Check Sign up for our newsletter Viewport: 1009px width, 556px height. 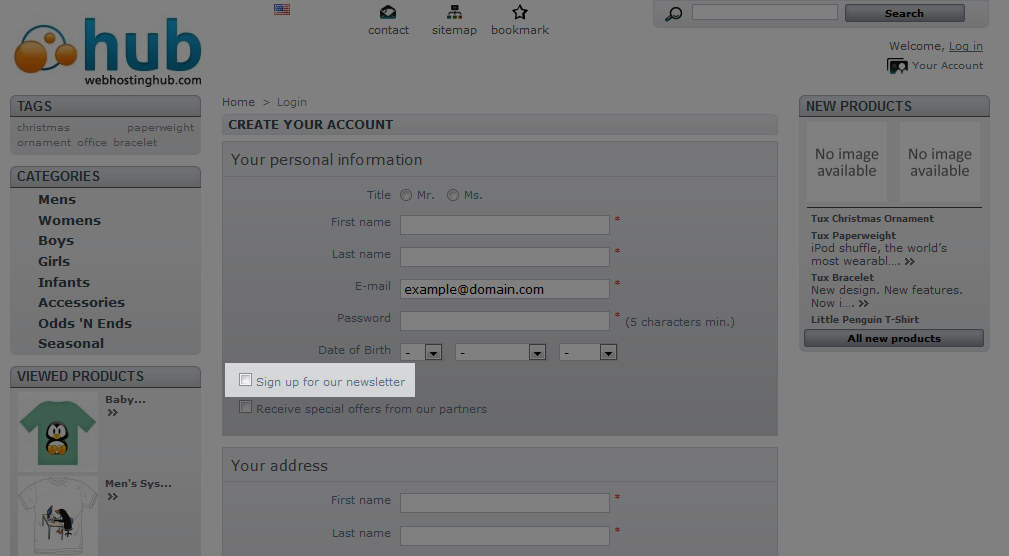tap(246, 381)
